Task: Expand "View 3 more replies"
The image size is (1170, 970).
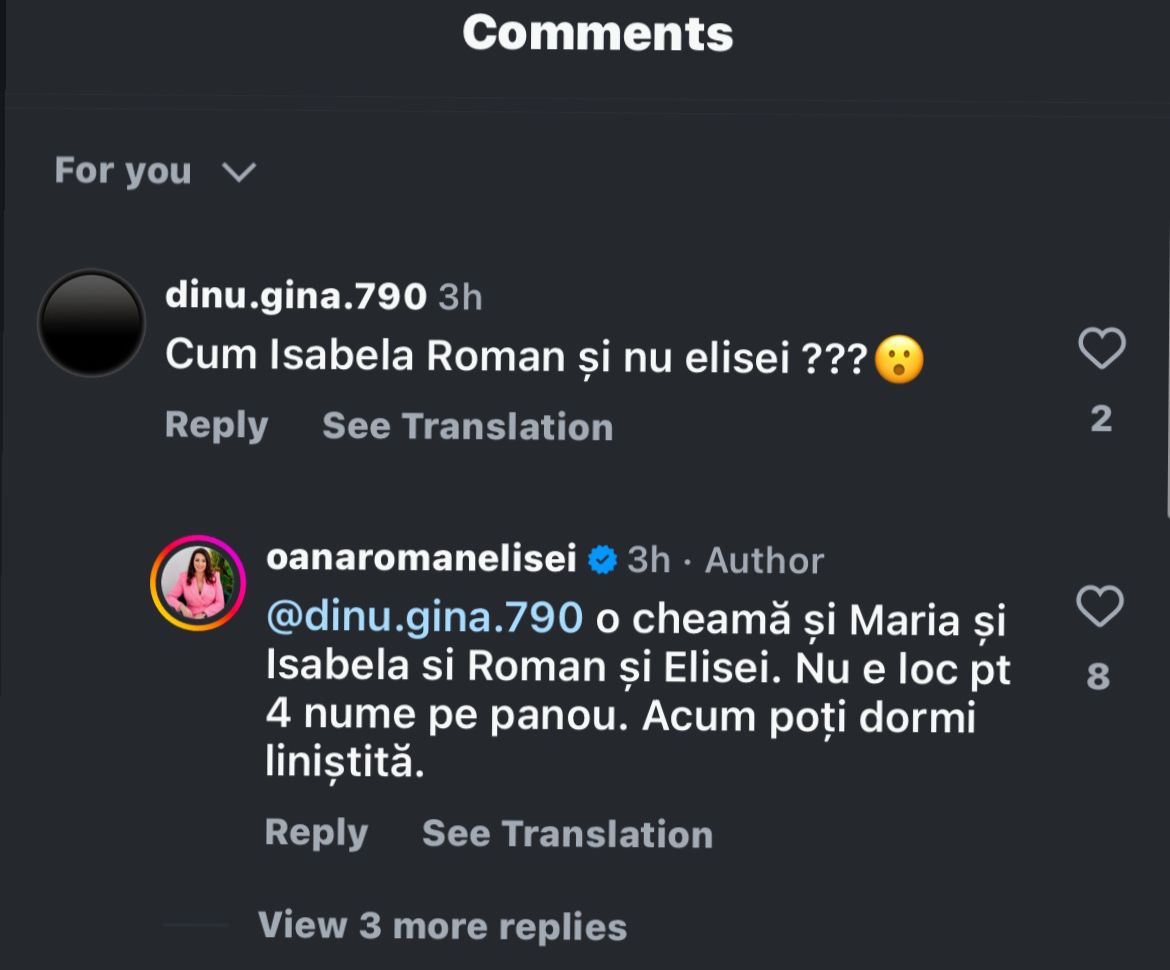Action: 442,926
